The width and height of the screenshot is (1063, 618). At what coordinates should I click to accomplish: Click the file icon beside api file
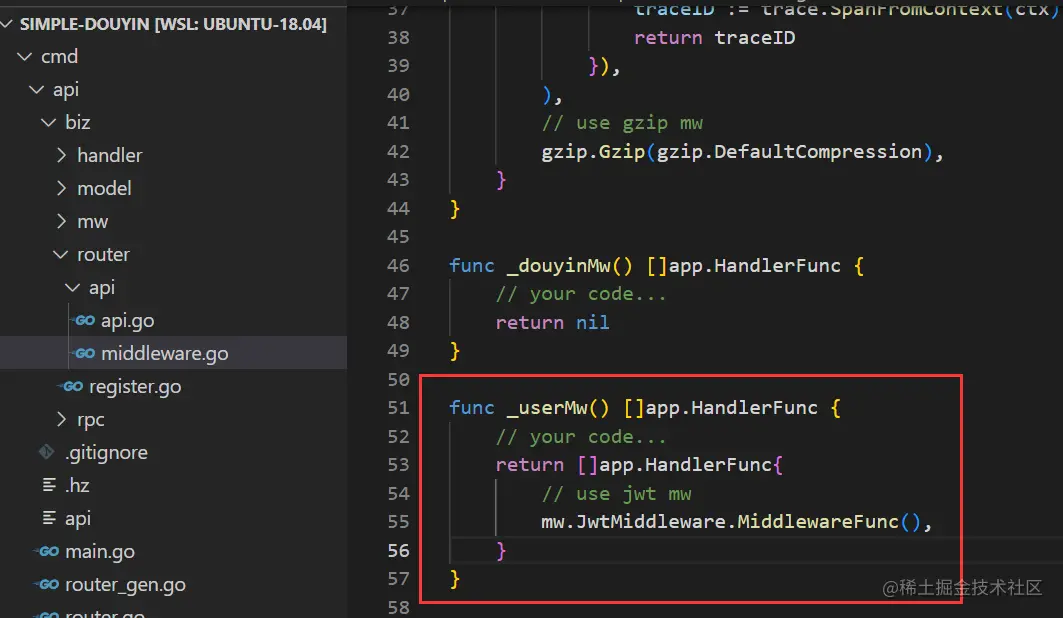click(49, 518)
